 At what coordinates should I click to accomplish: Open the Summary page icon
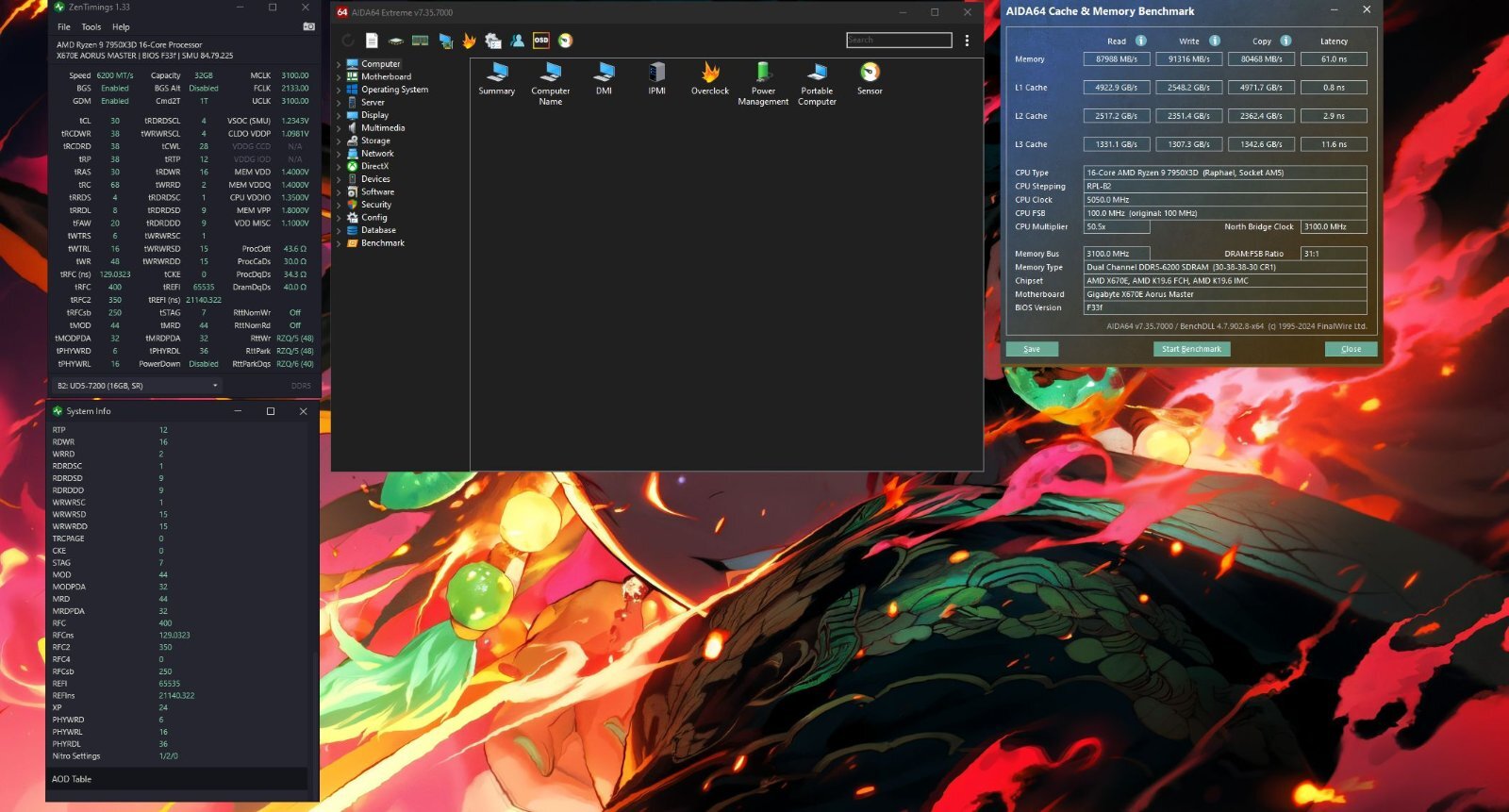497,79
